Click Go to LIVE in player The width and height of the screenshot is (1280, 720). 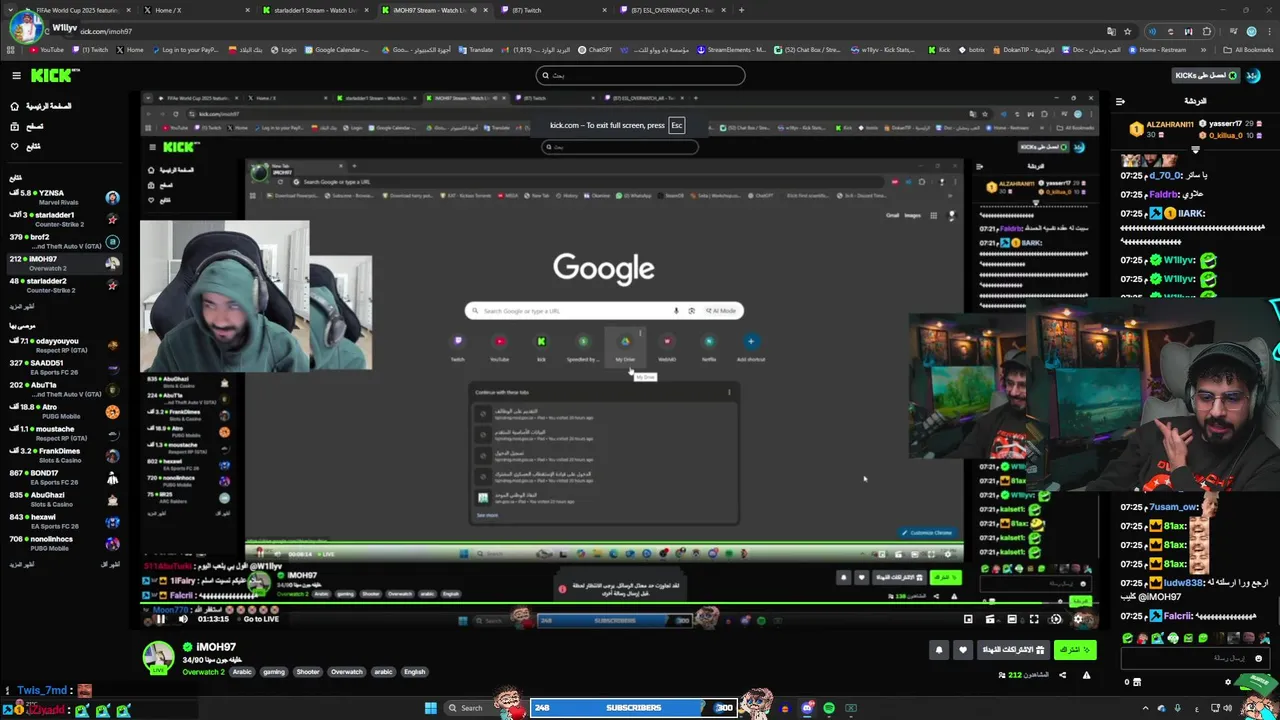coord(257,619)
